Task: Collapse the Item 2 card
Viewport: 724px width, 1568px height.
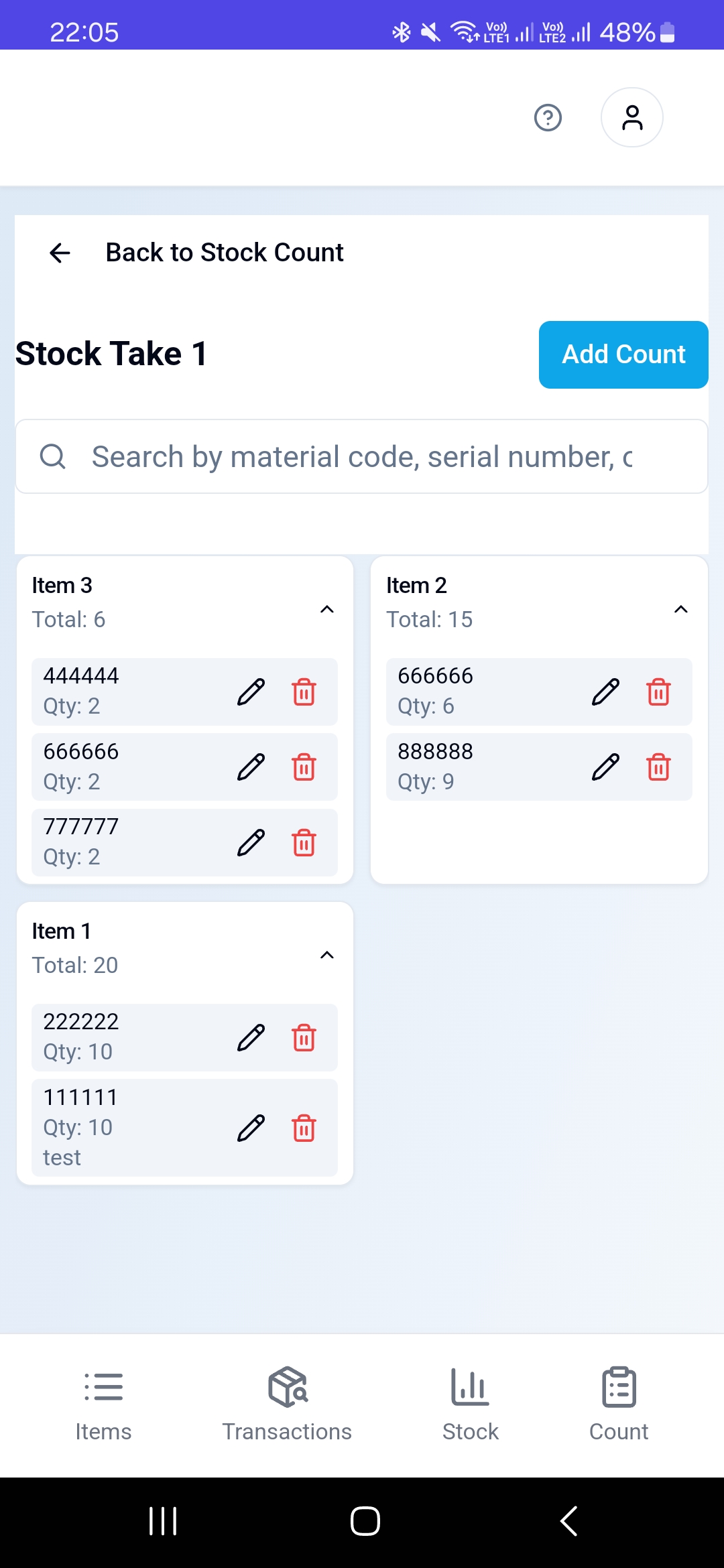Action: click(x=681, y=609)
